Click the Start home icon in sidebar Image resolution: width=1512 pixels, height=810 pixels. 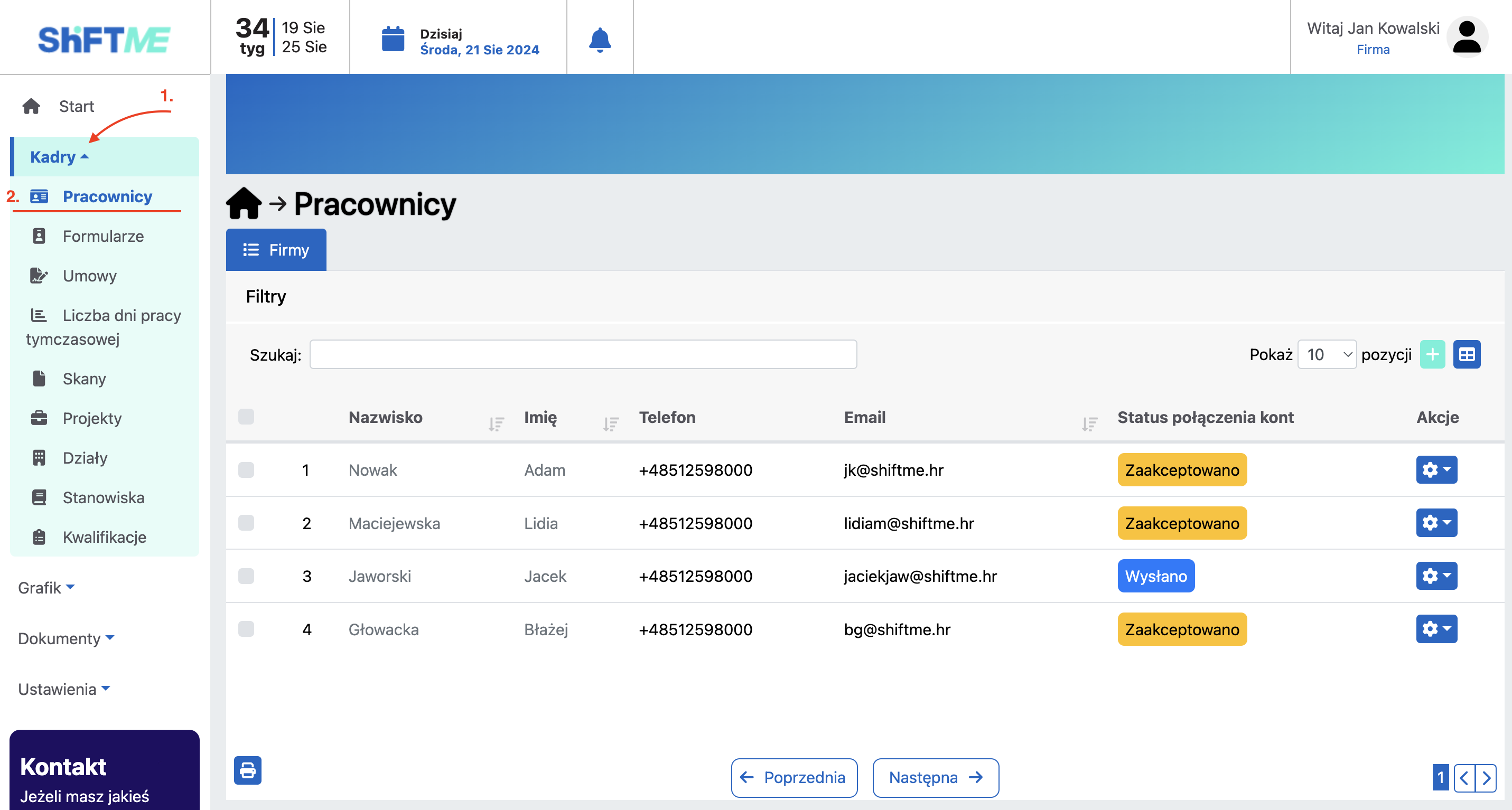click(31, 106)
